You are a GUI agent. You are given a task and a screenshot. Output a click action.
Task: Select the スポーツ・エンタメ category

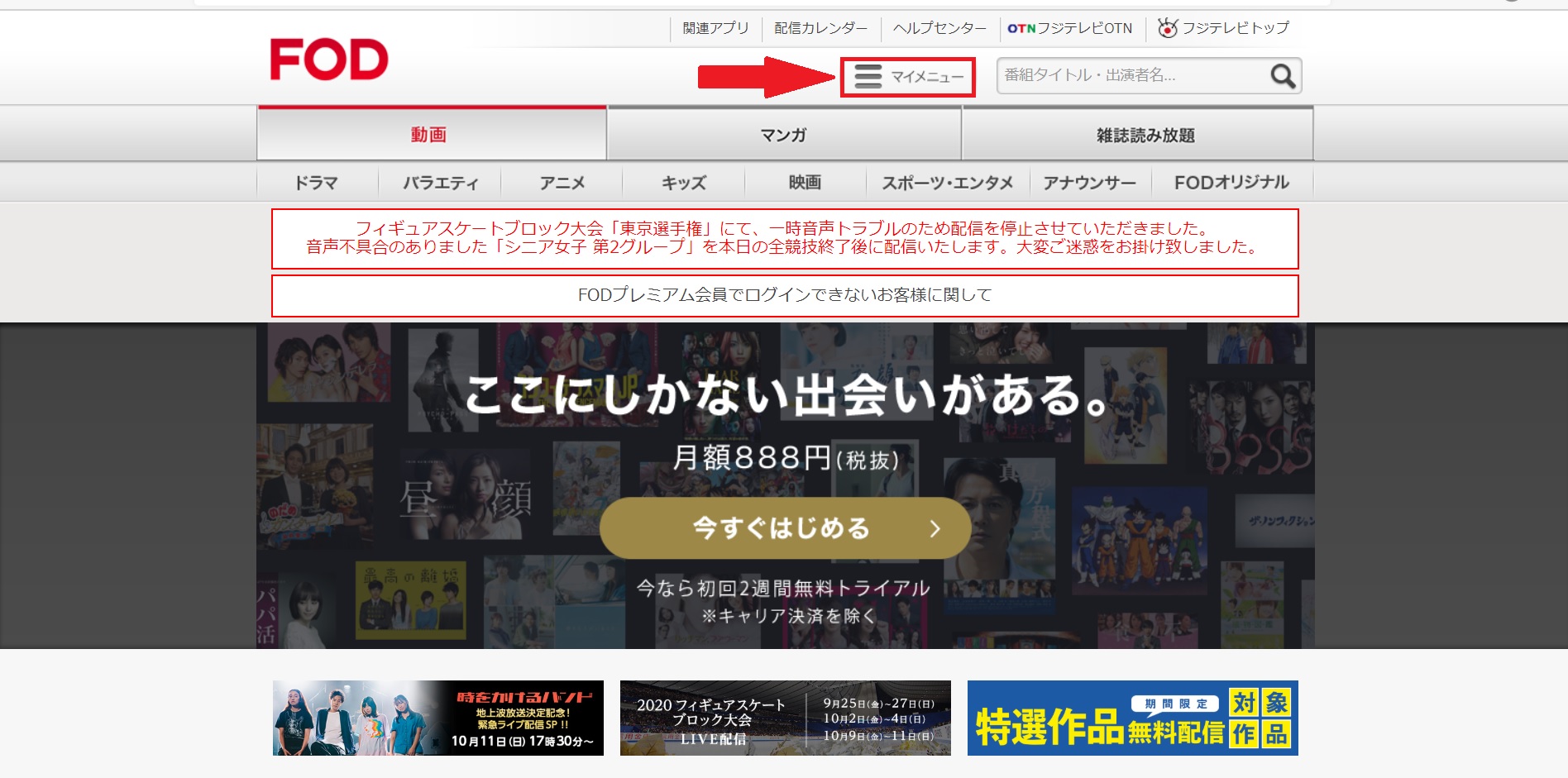point(948,183)
